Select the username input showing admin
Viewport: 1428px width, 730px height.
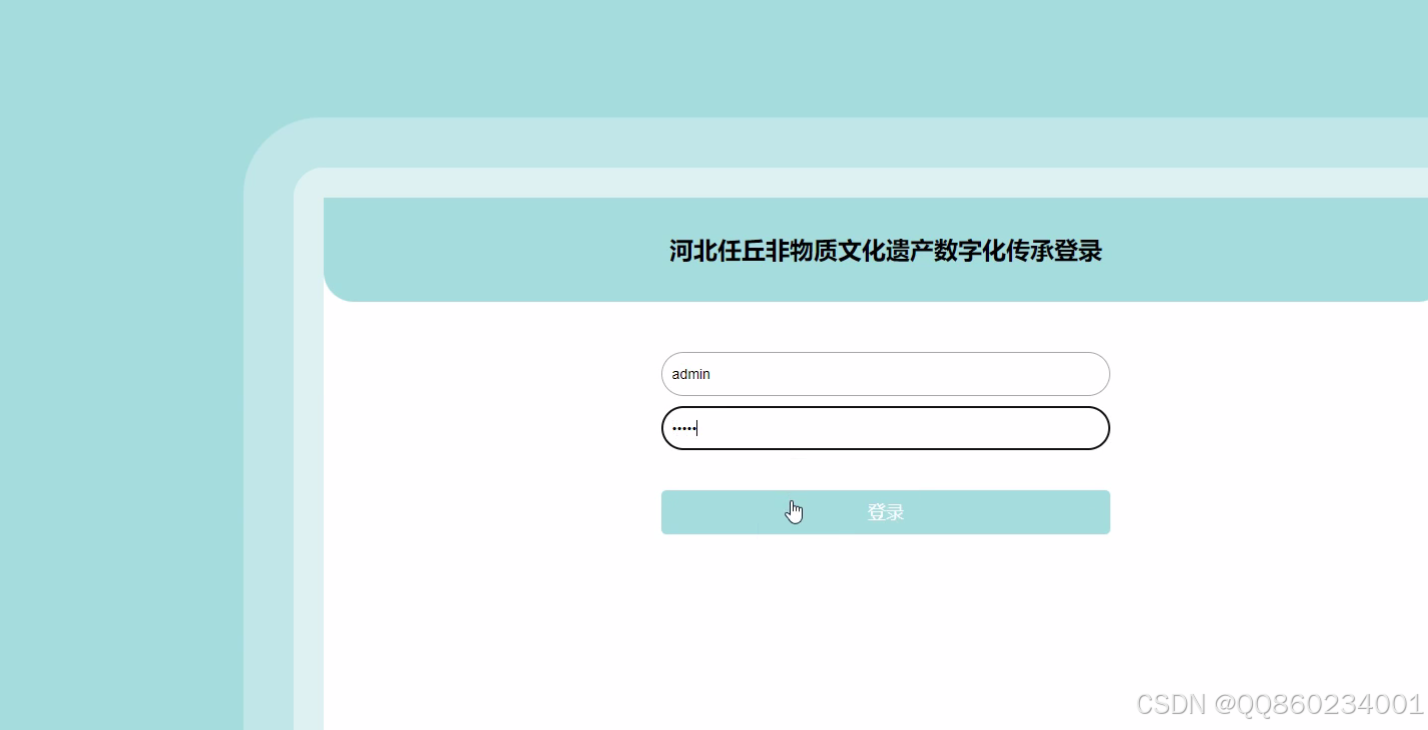(x=884, y=373)
